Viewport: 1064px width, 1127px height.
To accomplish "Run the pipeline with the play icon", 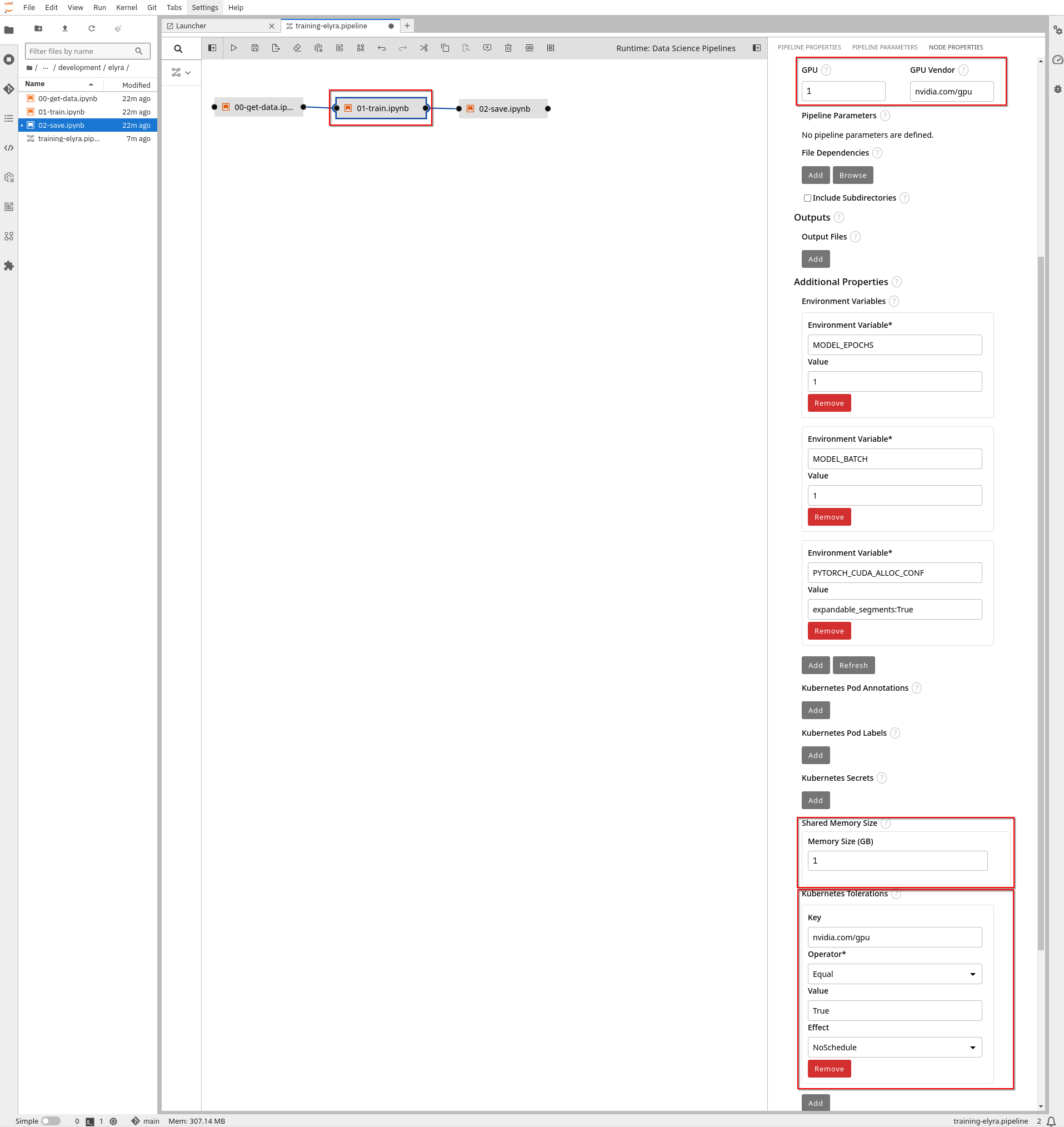I will [234, 48].
